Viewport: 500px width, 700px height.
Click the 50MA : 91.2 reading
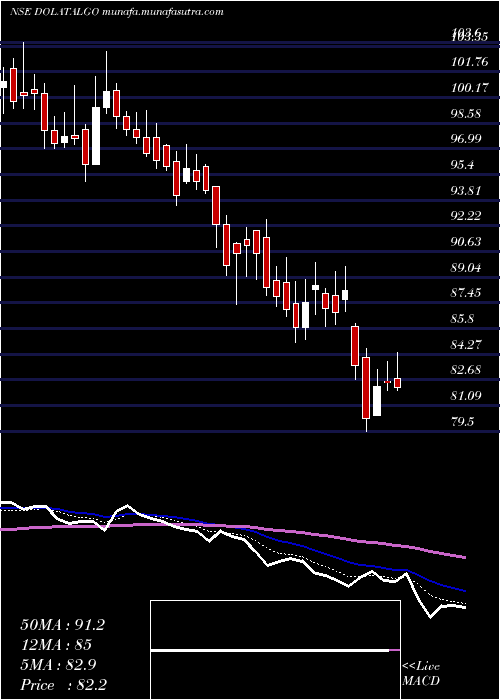coord(62,625)
